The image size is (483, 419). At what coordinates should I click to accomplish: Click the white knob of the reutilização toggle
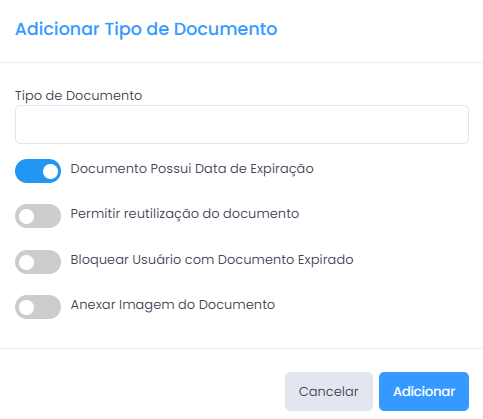coord(26,216)
